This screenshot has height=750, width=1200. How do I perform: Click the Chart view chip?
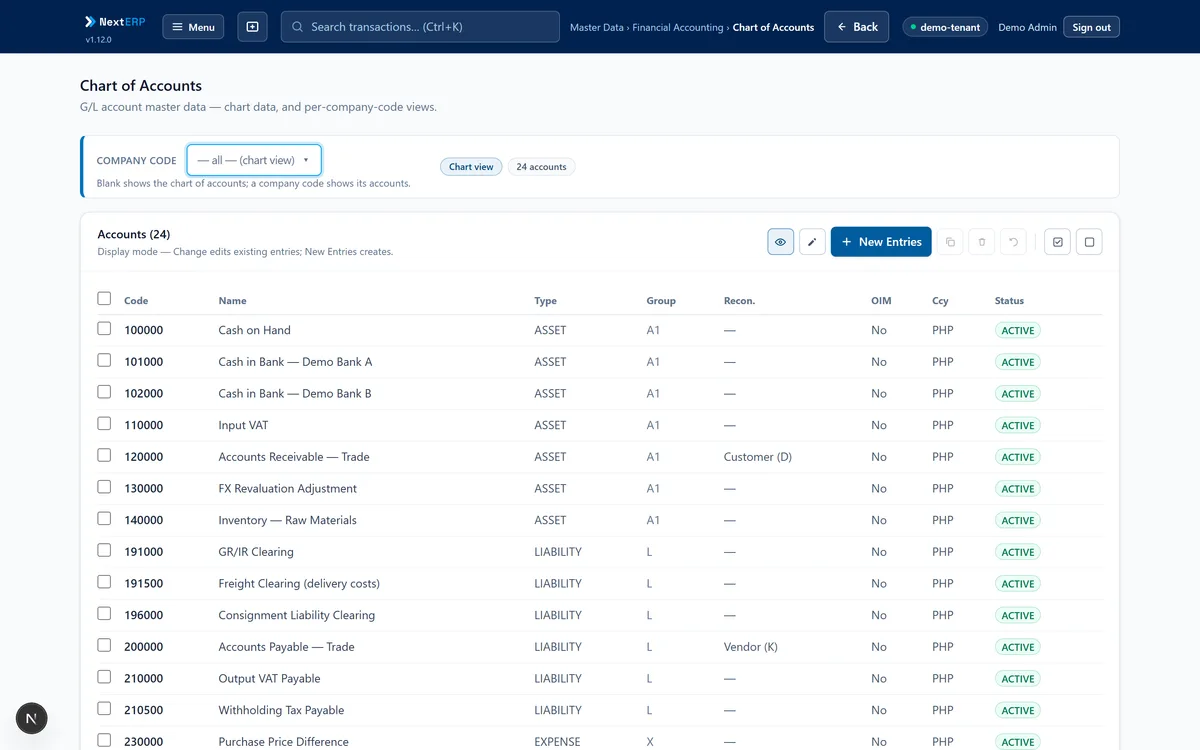[x=471, y=167]
